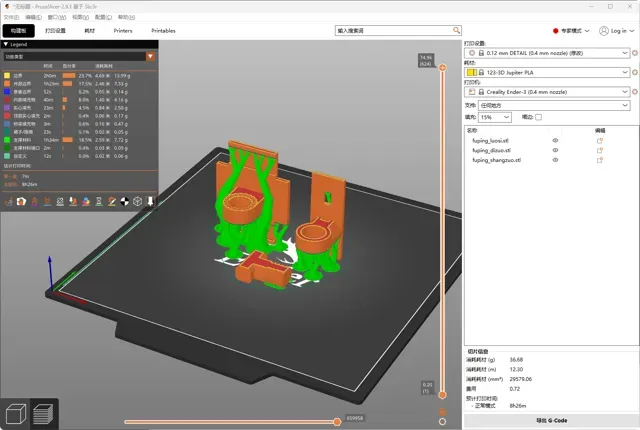Toggle tool marker down-arrow icon
This screenshot has height=430, width=640.
150,201
